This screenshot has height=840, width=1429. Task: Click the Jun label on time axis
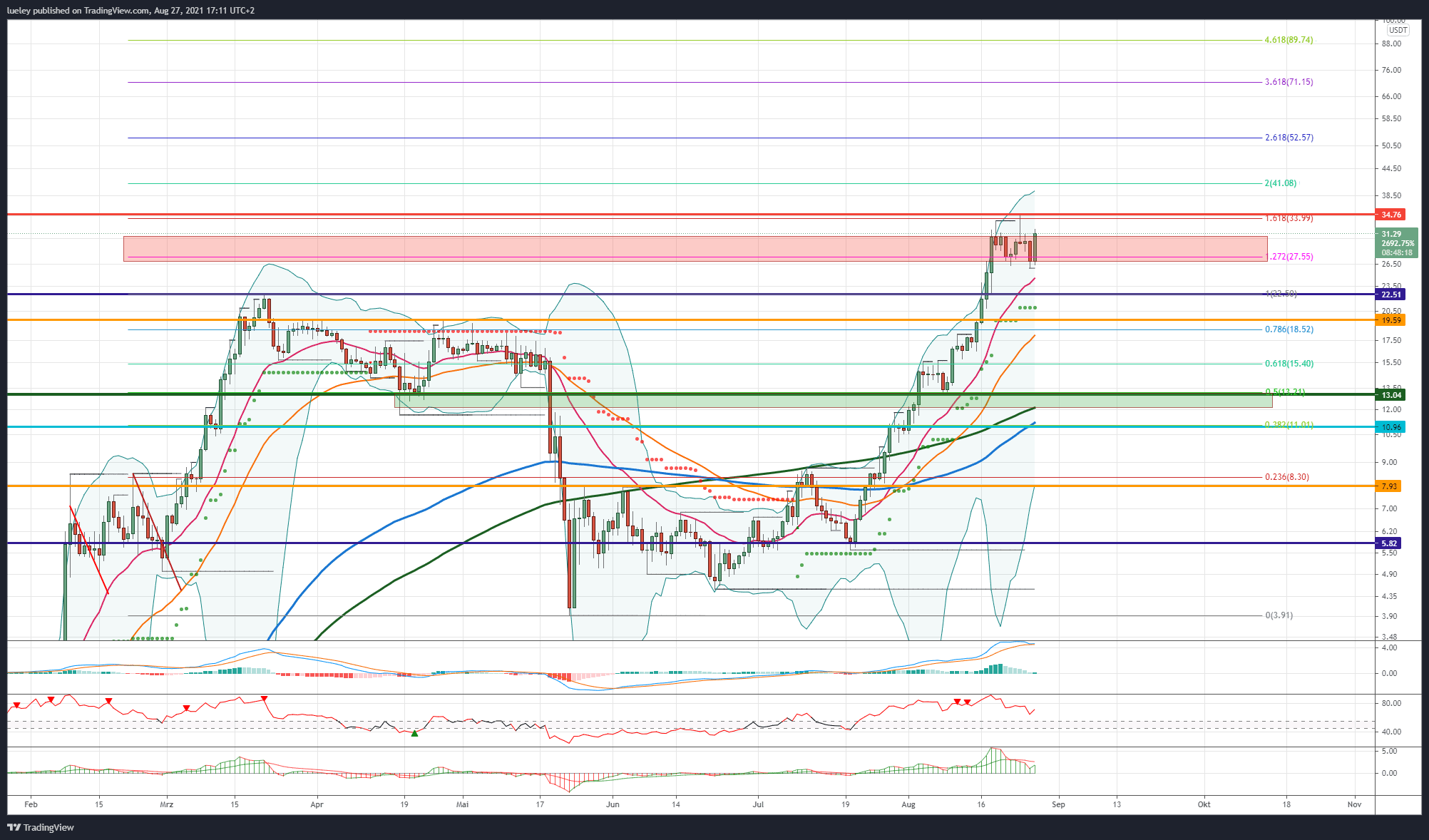pyautogui.click(x=613, y=804)
